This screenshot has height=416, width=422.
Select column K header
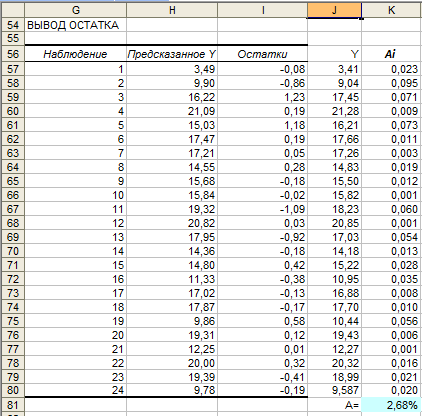pos(392,10)
